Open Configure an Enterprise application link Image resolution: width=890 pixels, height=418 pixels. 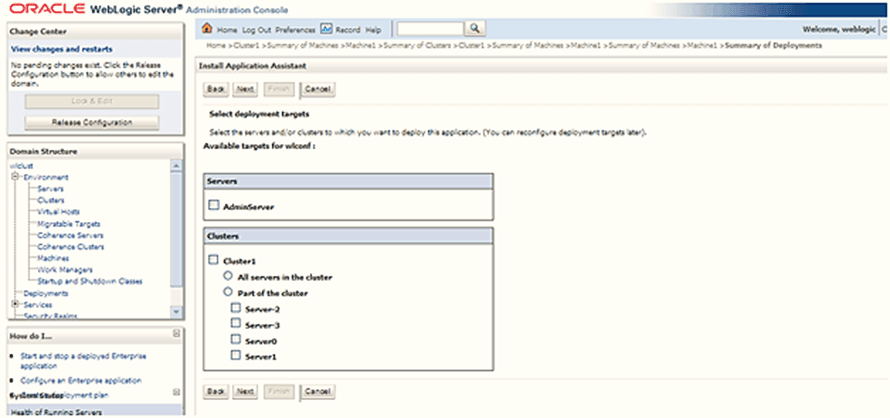tap(81, 380)
